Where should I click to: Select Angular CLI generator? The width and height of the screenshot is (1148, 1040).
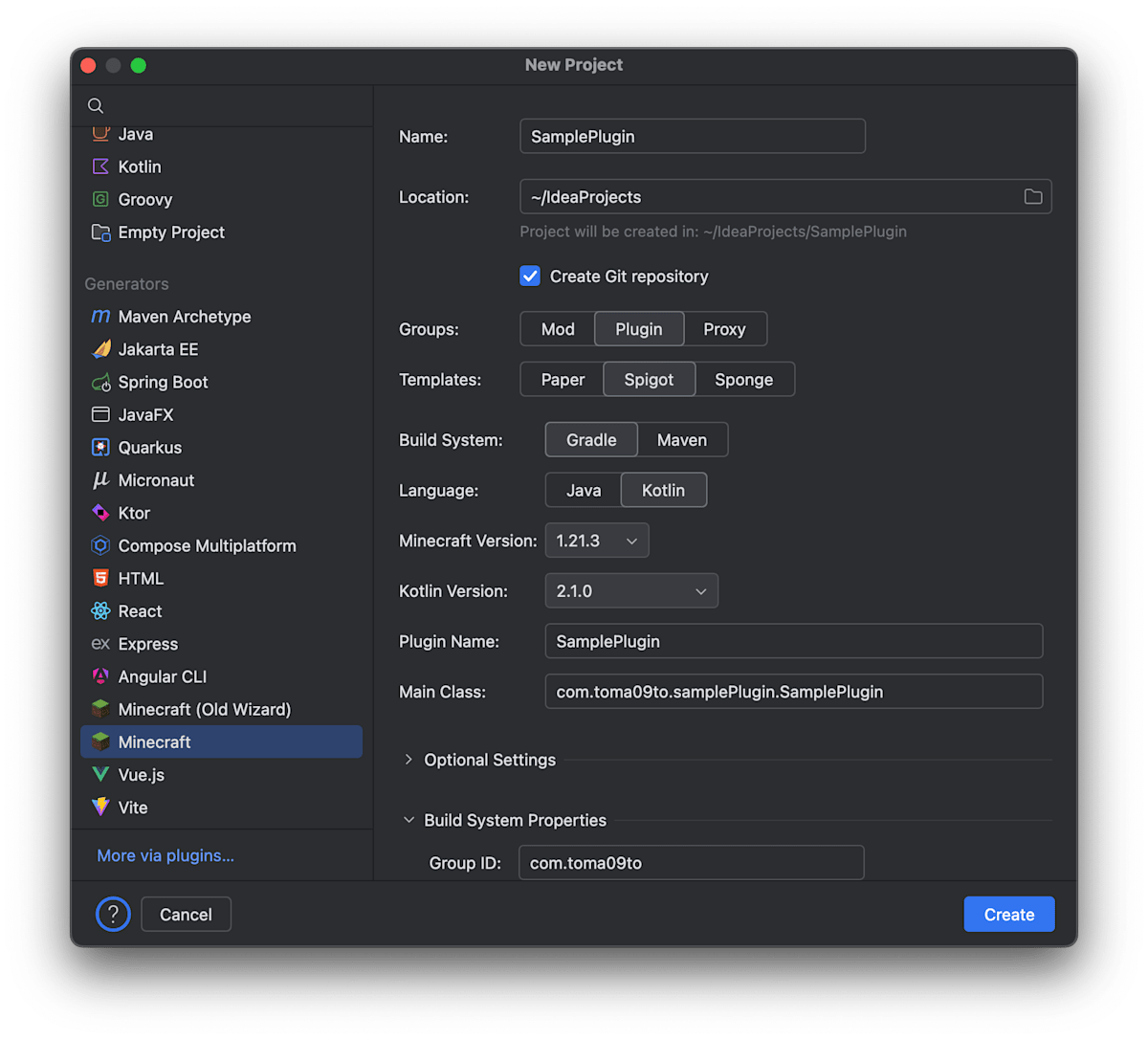(x=221, y=676)
